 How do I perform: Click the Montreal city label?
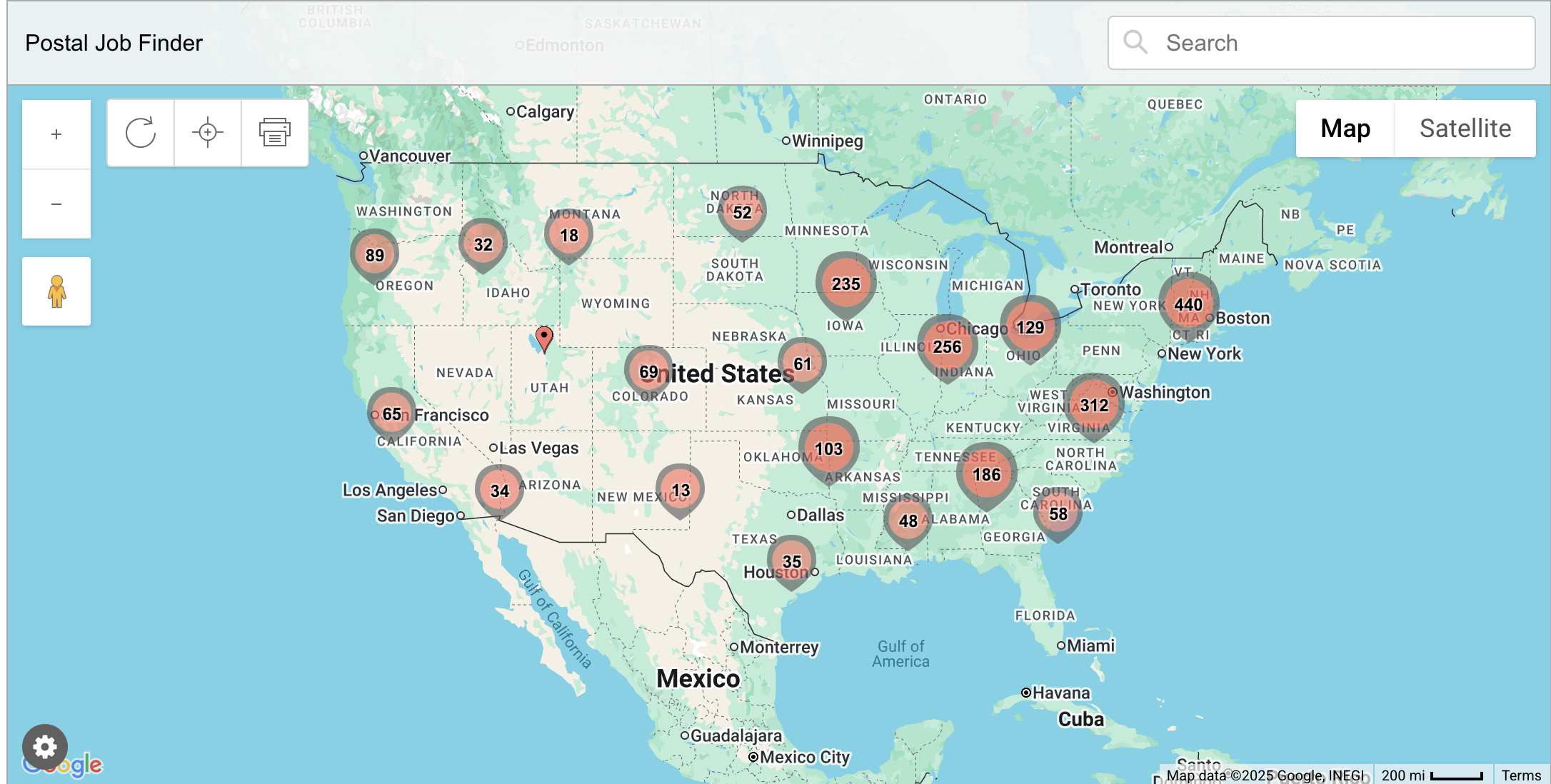click(1129, 247)
